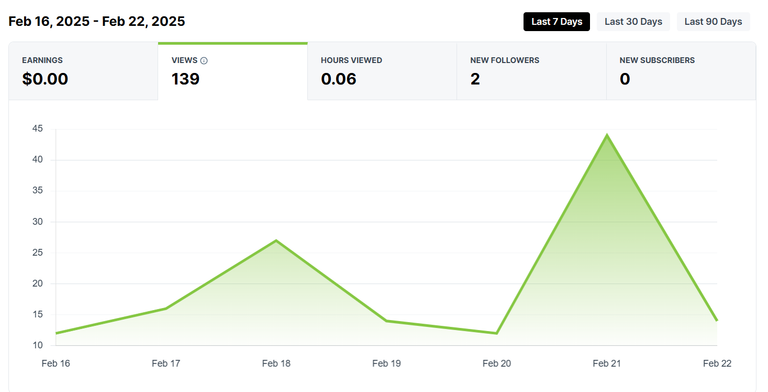This screenshot has width=768, height=392.
Task: Click the 10 y-axis label
Action: pyautogui.click(x=38, y=345)
